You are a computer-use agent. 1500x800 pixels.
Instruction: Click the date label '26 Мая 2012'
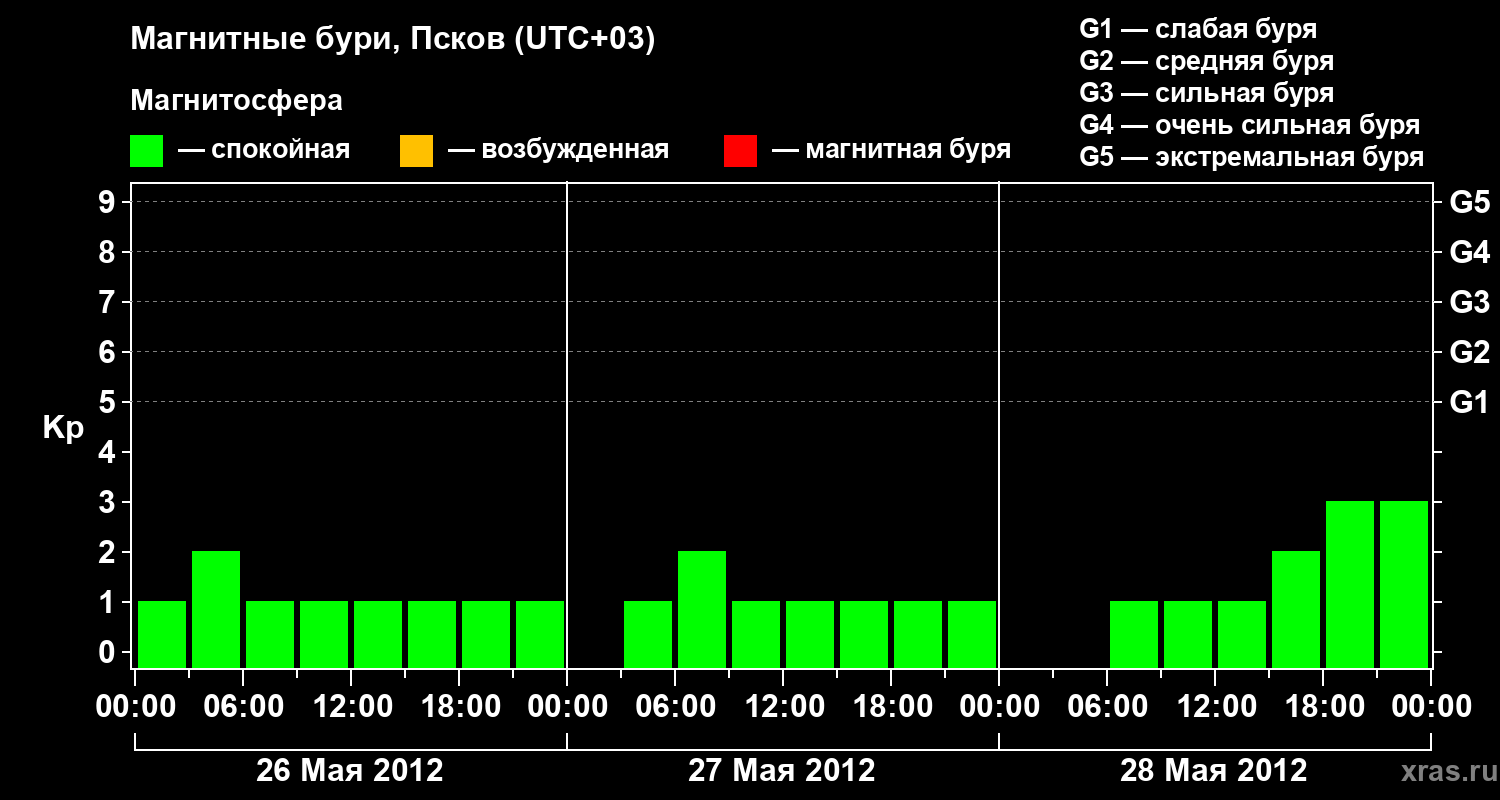pos(349,770)
